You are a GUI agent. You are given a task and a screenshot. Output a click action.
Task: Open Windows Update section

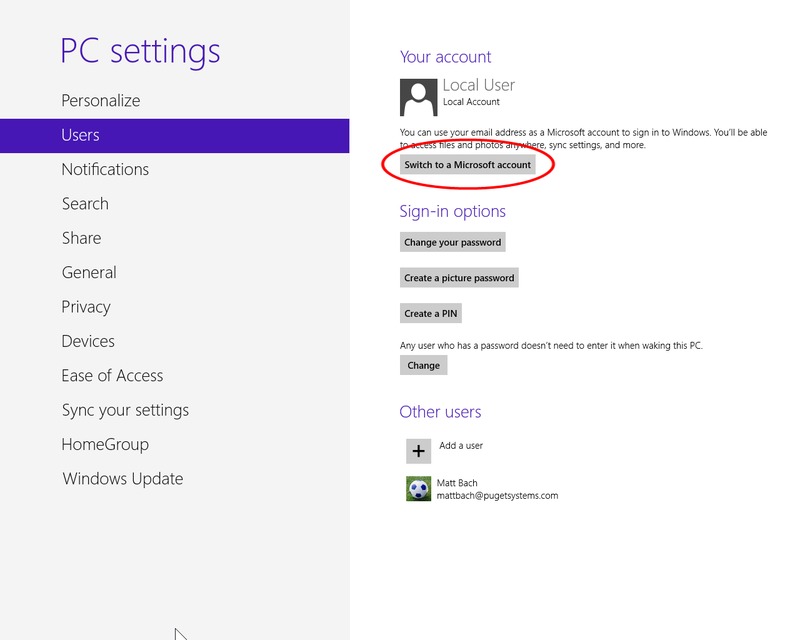coord(123,479)
